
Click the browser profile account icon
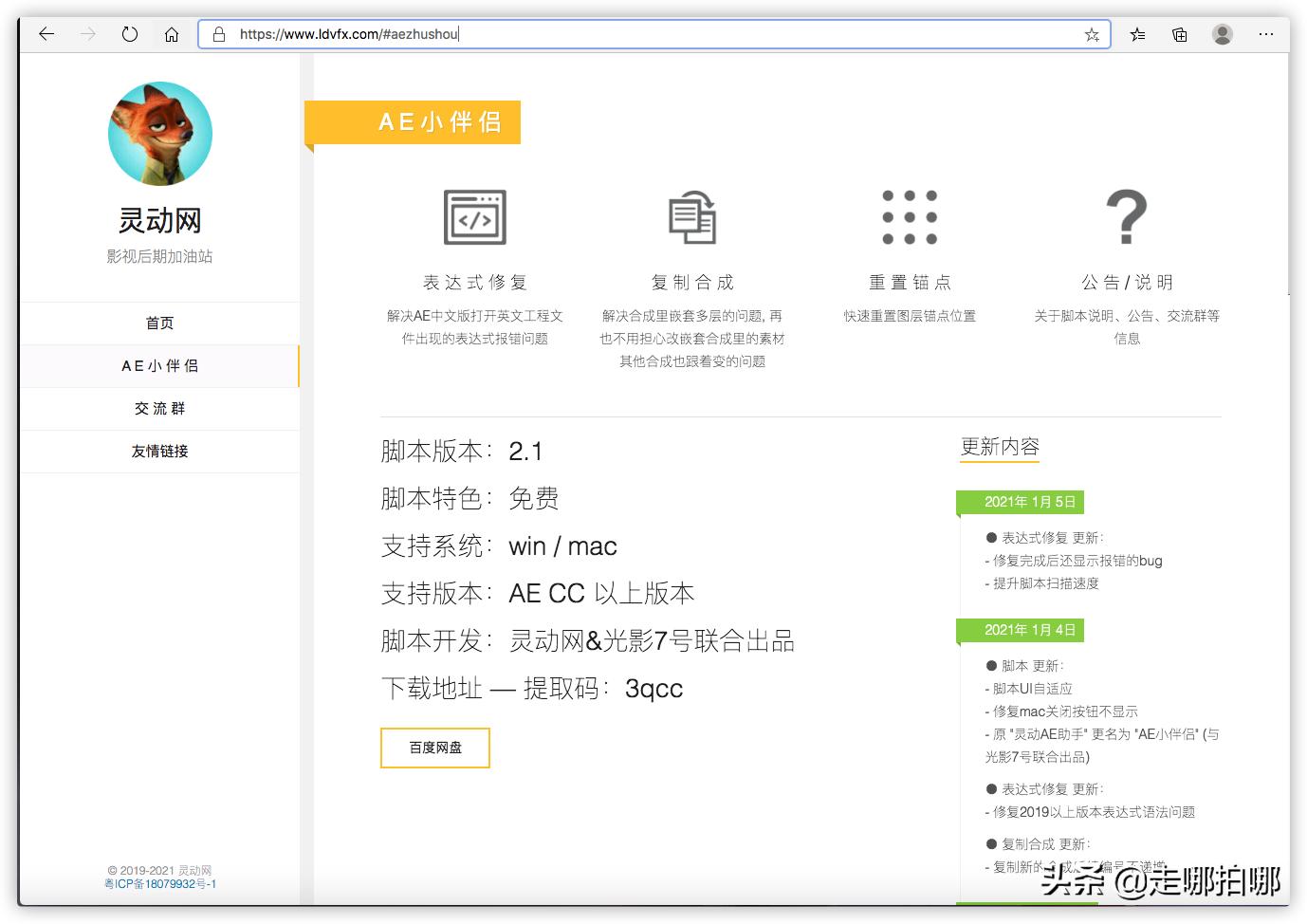coord(1222,34)
